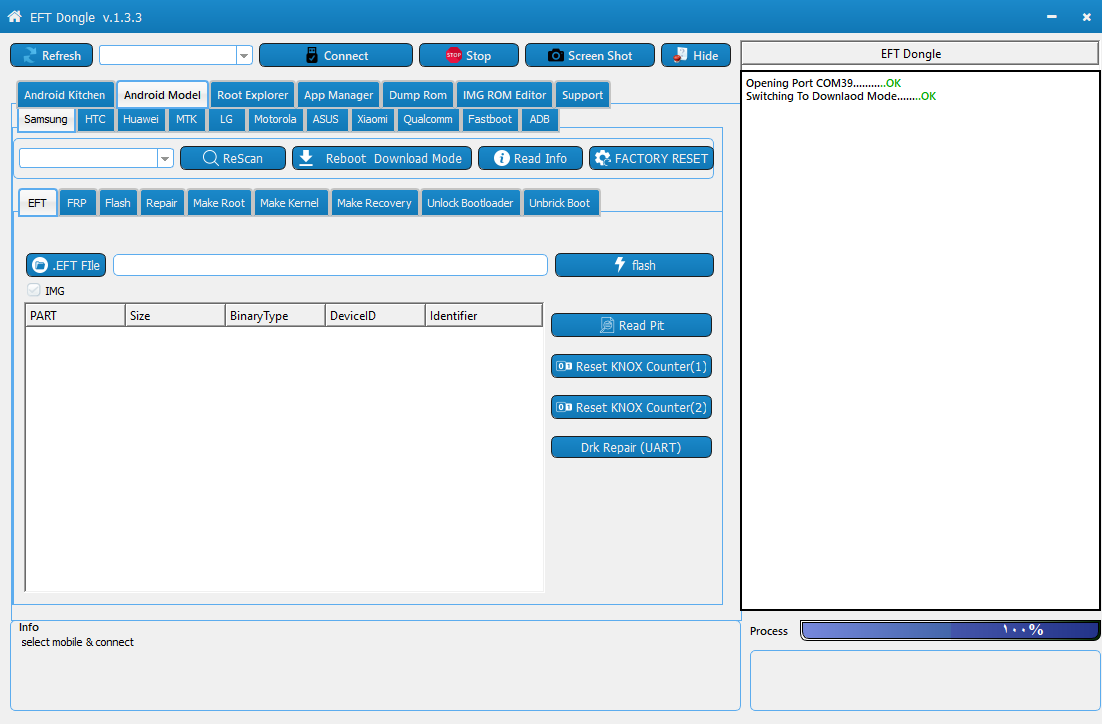The image size is (1102, 724).
Task: Open the Unlock Bootloader sub-tab
Action: [x=470, y=202]
